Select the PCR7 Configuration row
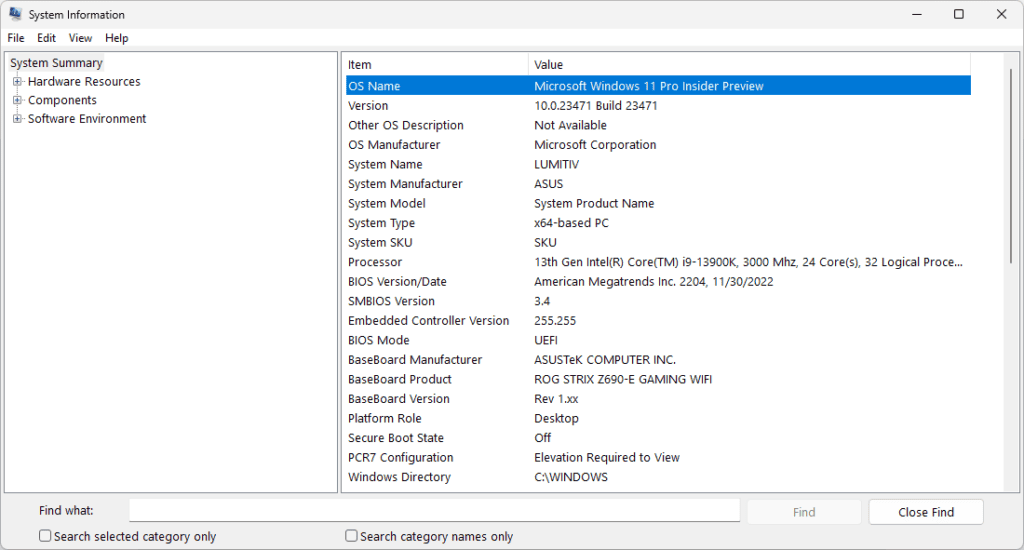The image size is (1024, 550). click(658, 458)
